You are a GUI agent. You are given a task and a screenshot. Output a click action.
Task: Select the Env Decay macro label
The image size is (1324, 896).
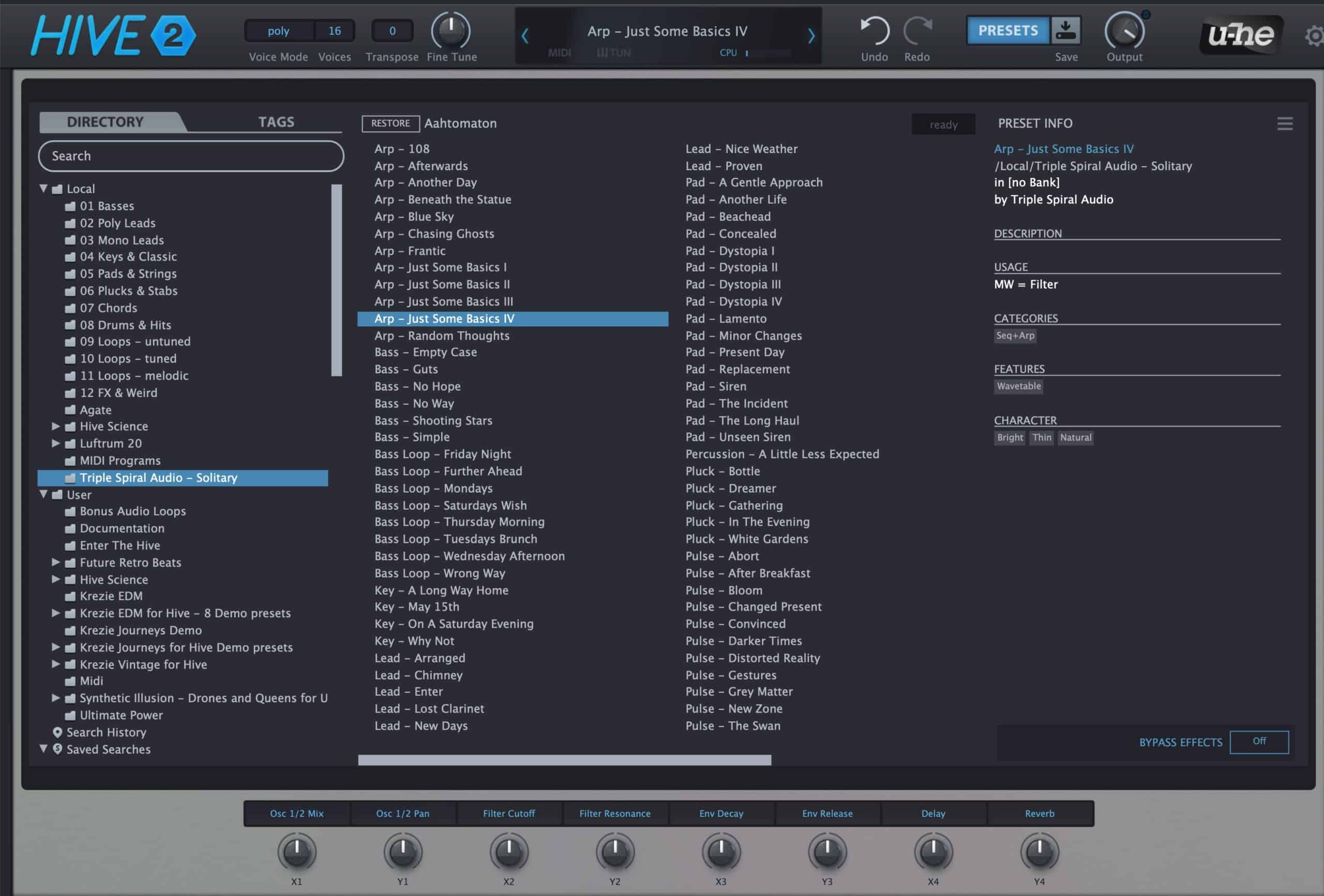tap(721, 813)
